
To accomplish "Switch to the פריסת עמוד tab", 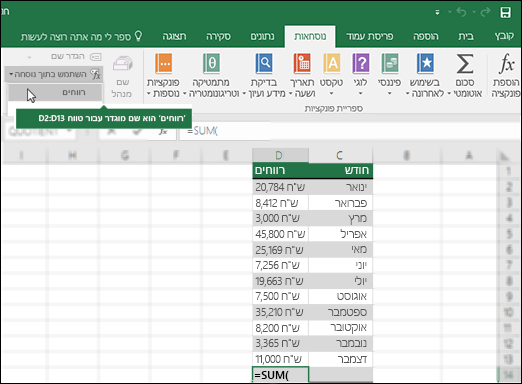I will (x=370, y=36).
